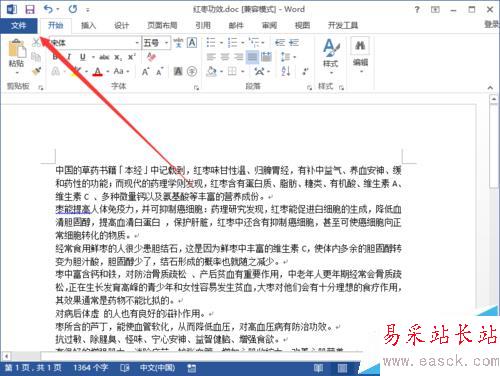Click the Copy icon in clipboard group

click(x=36, y=57)
